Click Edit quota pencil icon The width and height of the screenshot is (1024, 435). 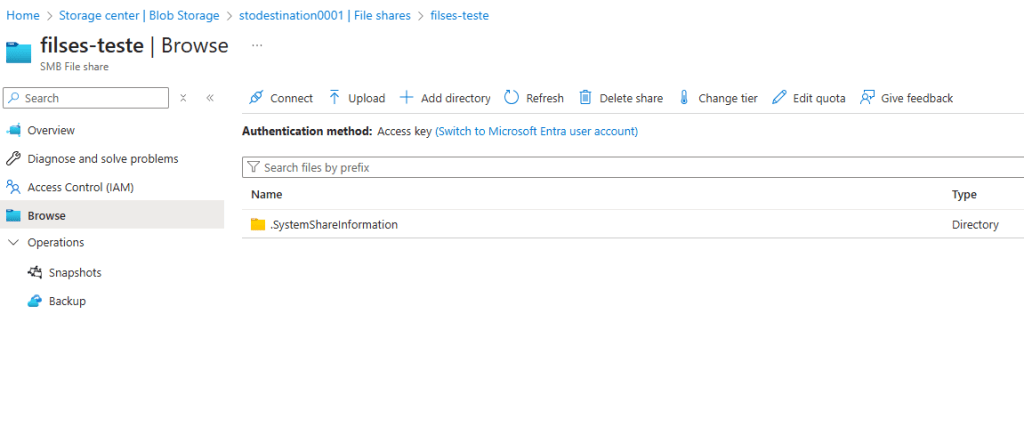point(780,98)
